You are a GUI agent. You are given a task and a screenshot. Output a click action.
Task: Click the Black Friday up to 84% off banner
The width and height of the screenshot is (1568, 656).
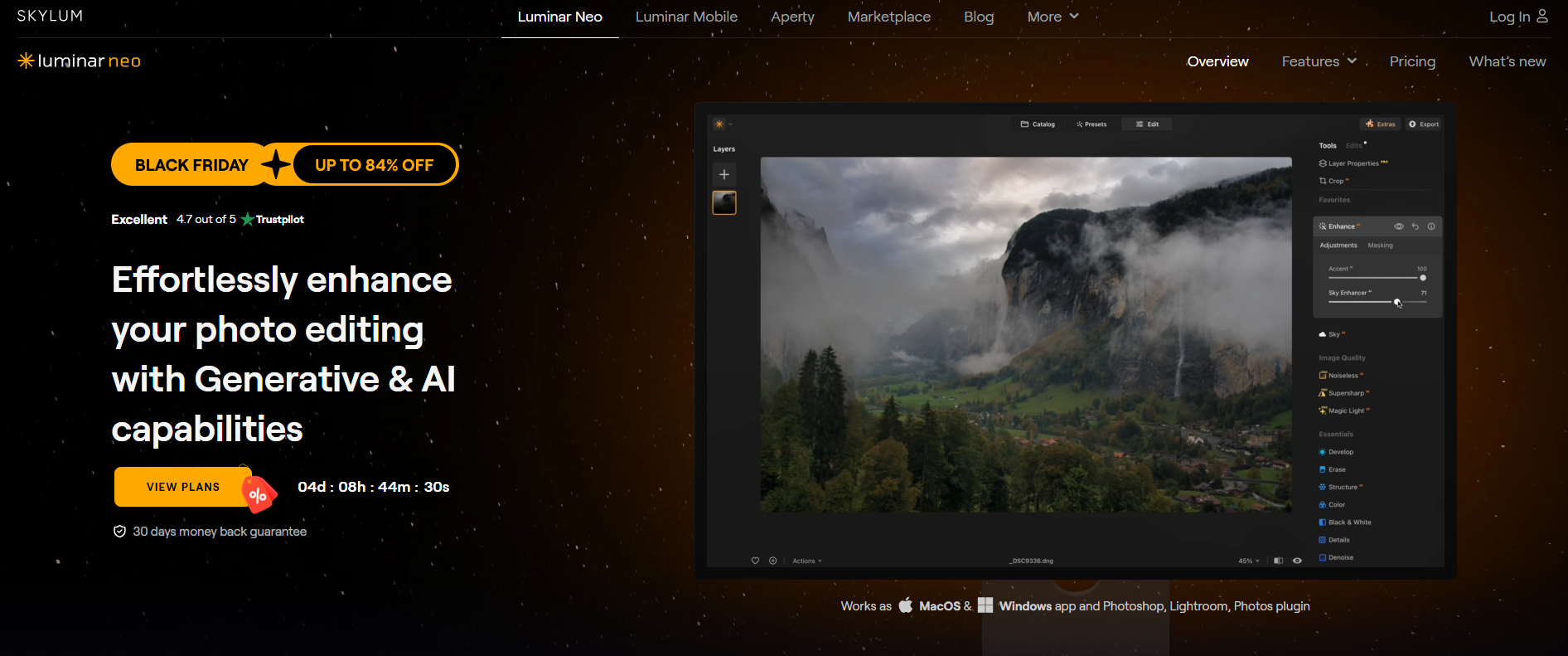click(284, 164)
